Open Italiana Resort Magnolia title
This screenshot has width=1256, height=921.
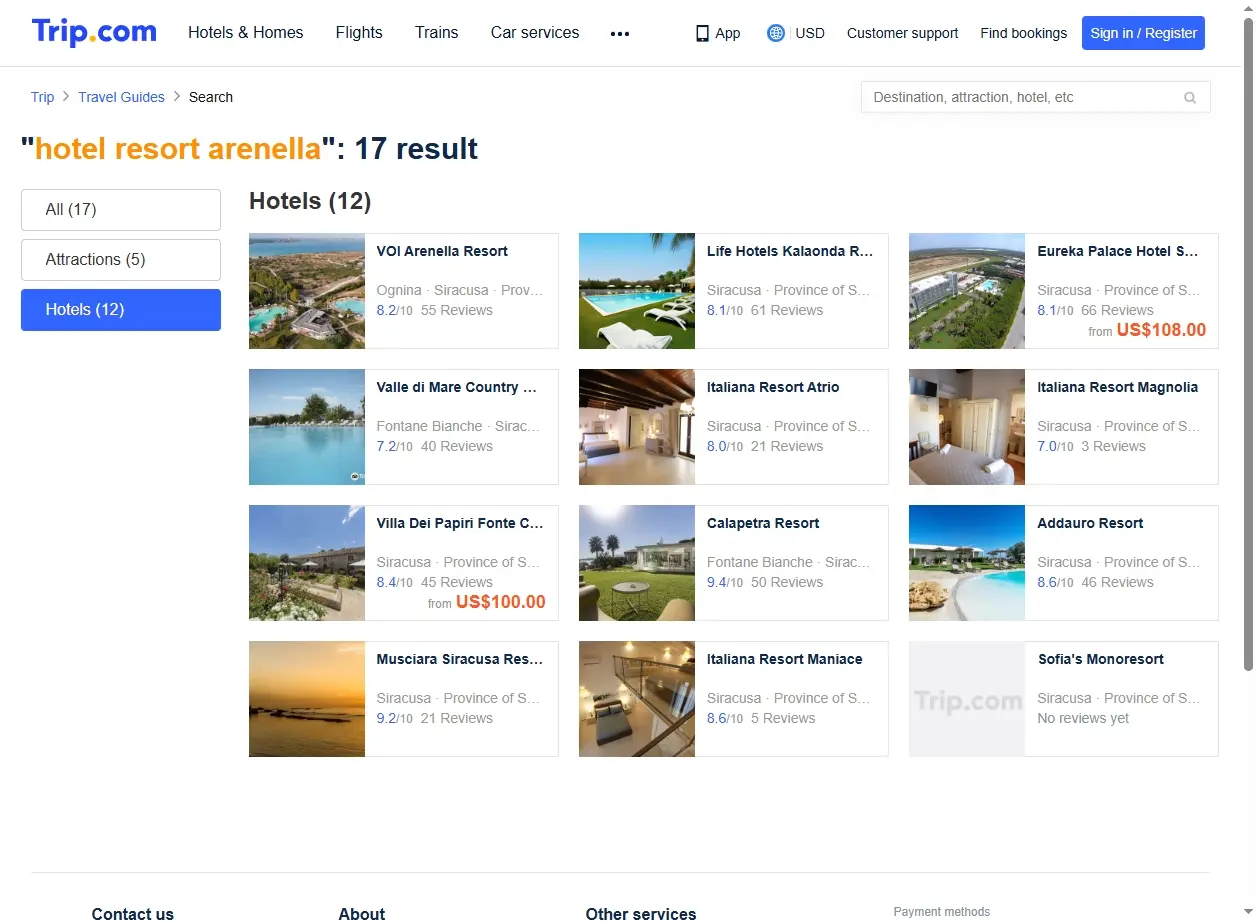tap(1117, 387)
